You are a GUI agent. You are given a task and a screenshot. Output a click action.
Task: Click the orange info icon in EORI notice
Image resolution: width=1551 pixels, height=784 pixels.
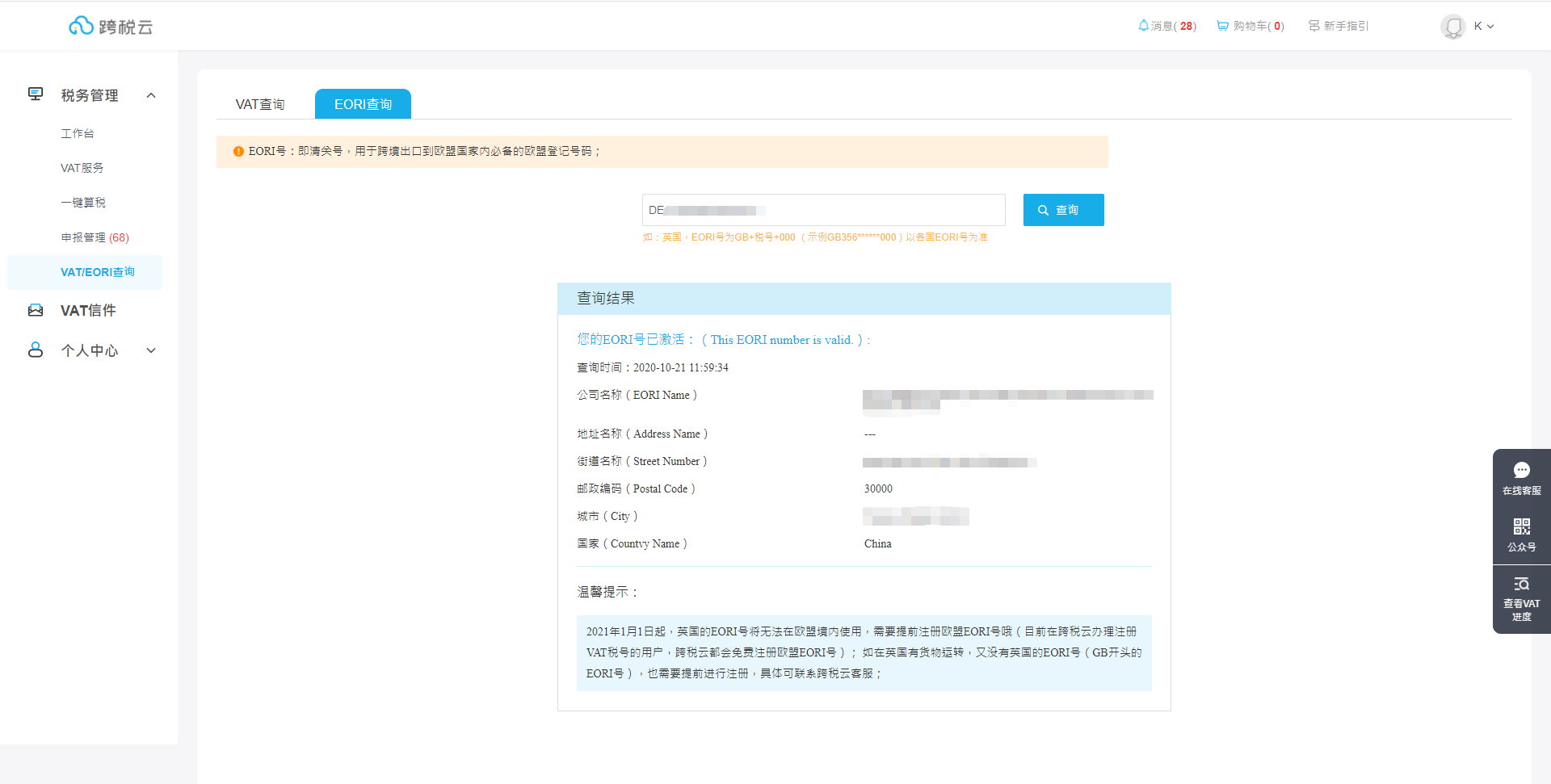click(x=238, y=151)
